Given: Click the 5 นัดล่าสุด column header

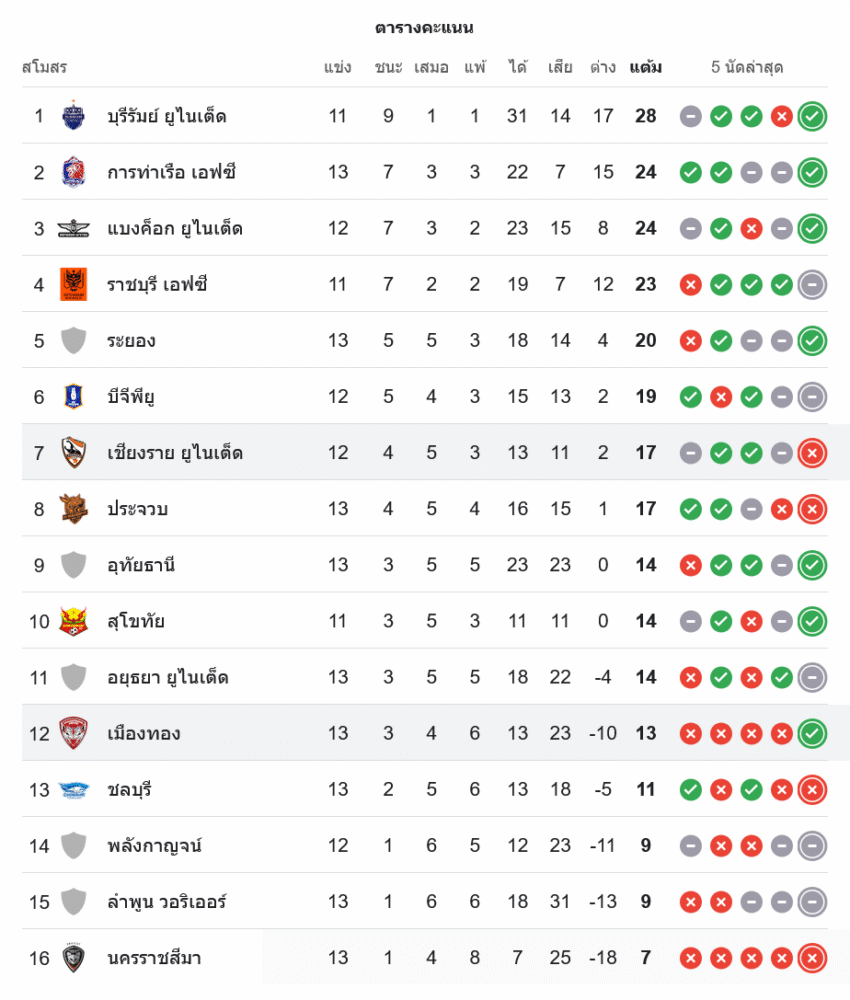Looking at the screenshot, I should coord(747,68).
